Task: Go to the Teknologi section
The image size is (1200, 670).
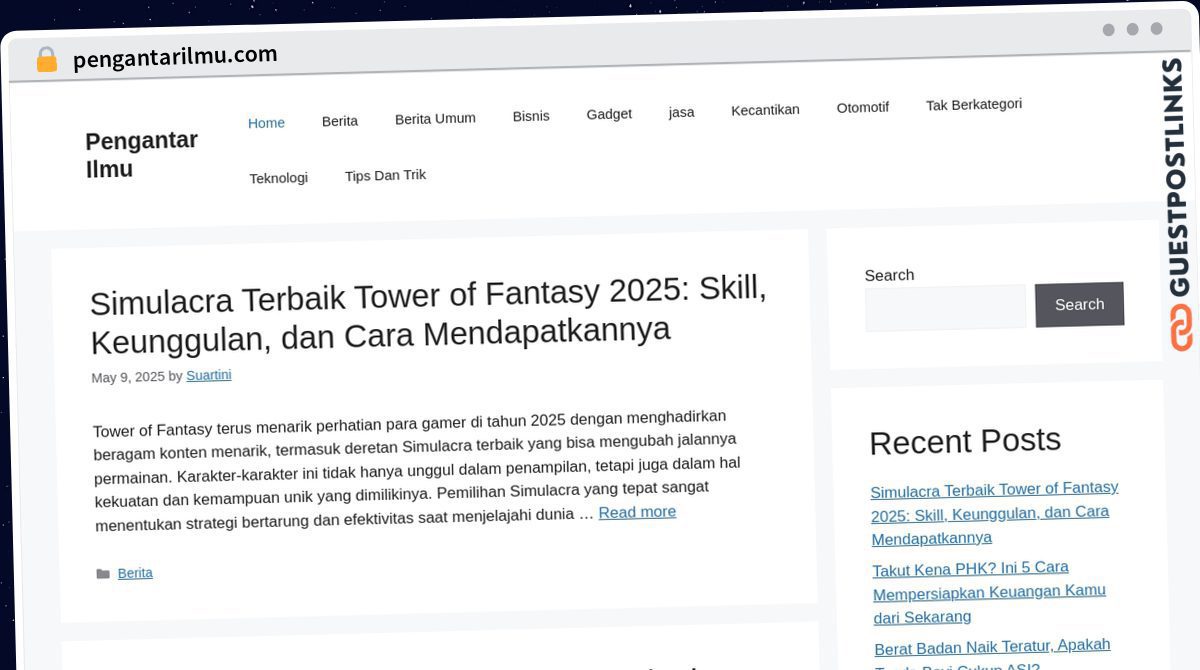Action: pos(278,178)
